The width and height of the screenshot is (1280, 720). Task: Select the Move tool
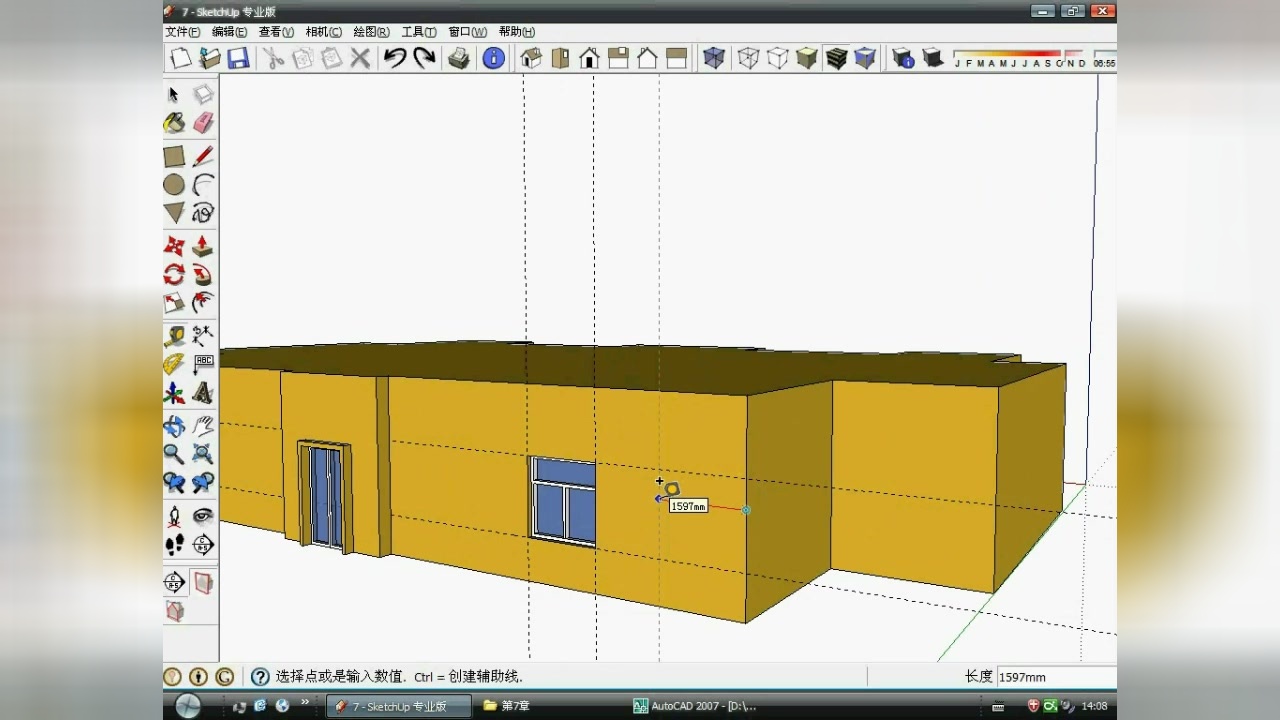coord(174,246)
